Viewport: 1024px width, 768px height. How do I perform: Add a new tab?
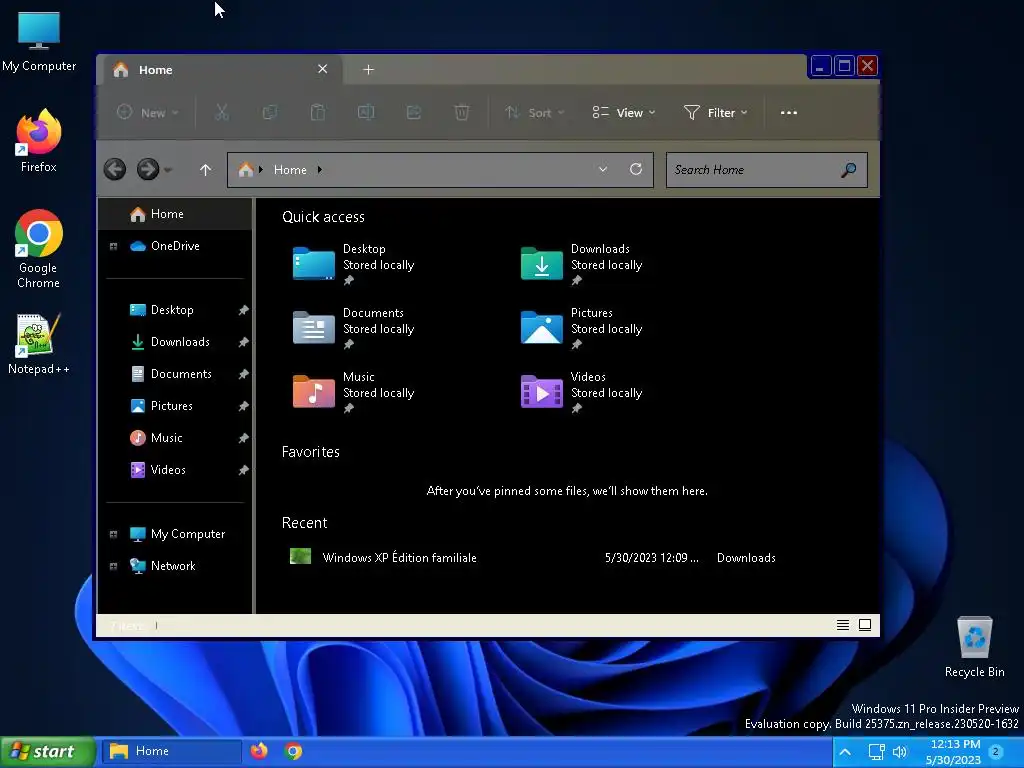click(368, 69)
